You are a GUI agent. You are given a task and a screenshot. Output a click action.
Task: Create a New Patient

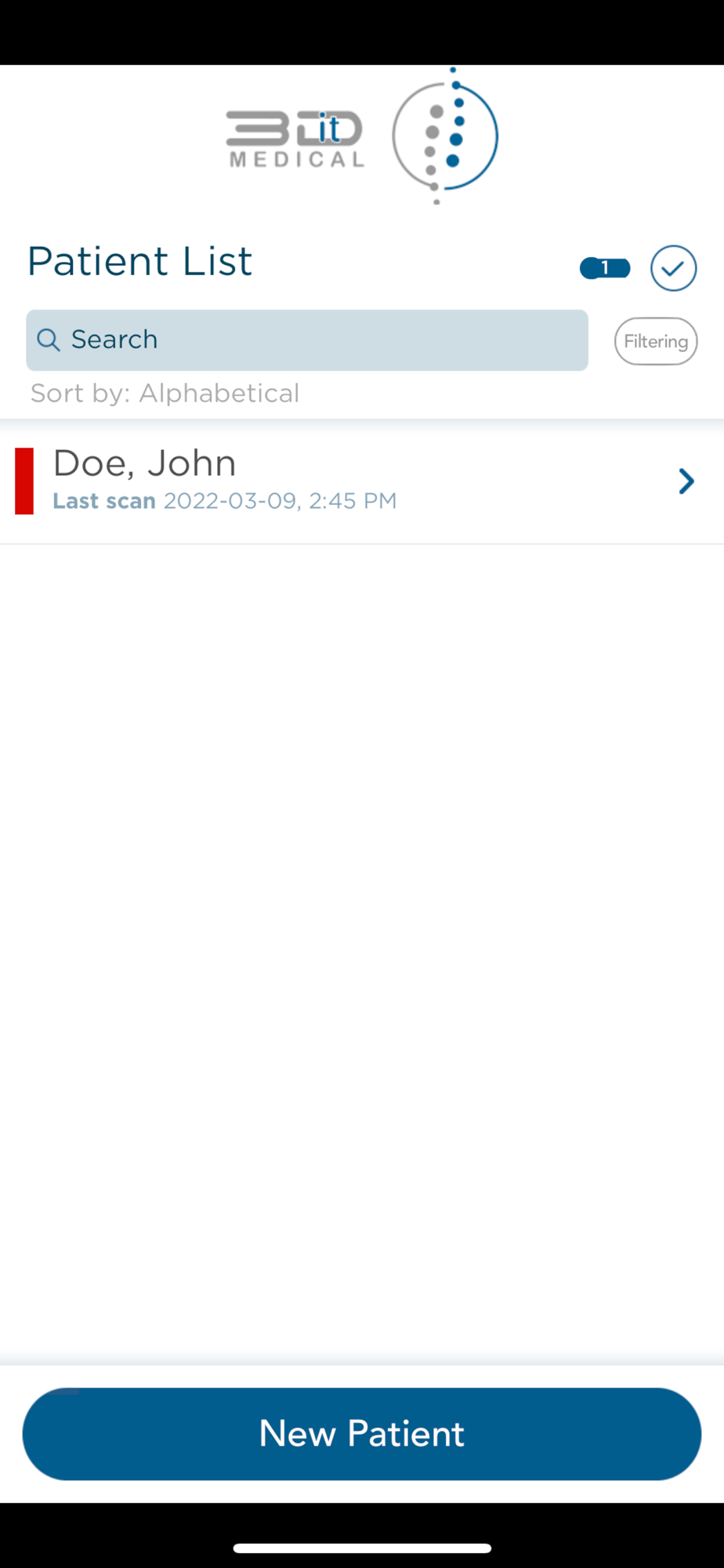362,1434
